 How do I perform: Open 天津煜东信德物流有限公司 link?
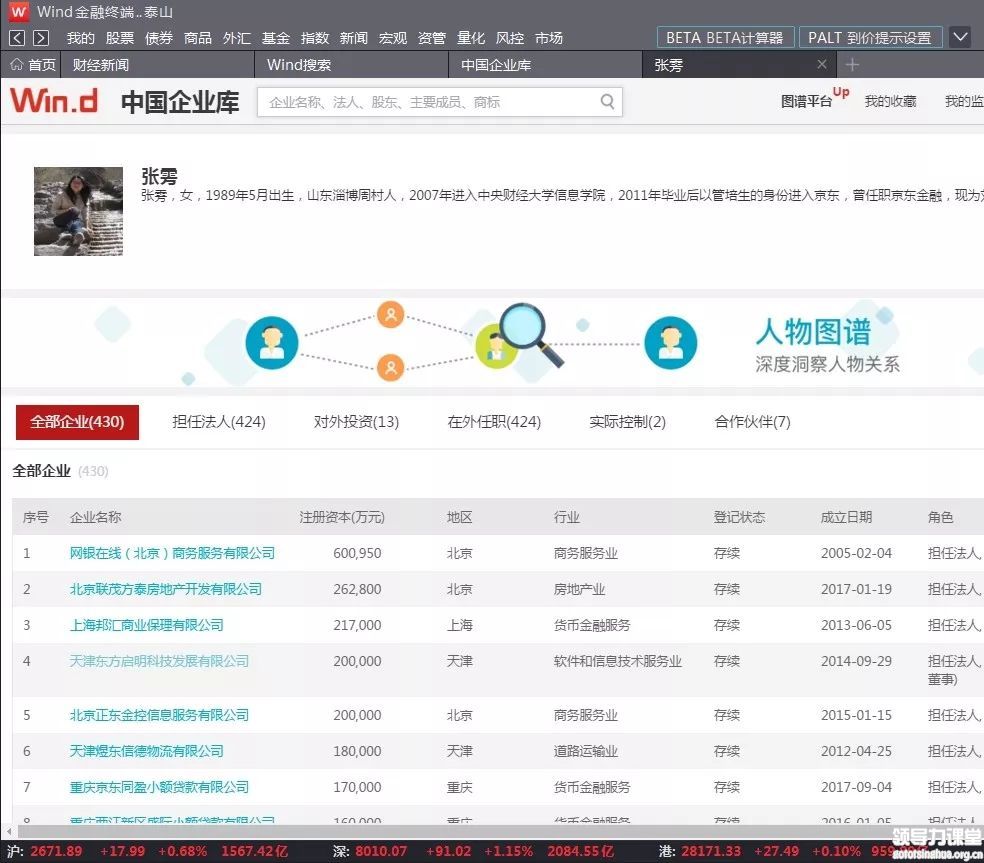(146, 751)
